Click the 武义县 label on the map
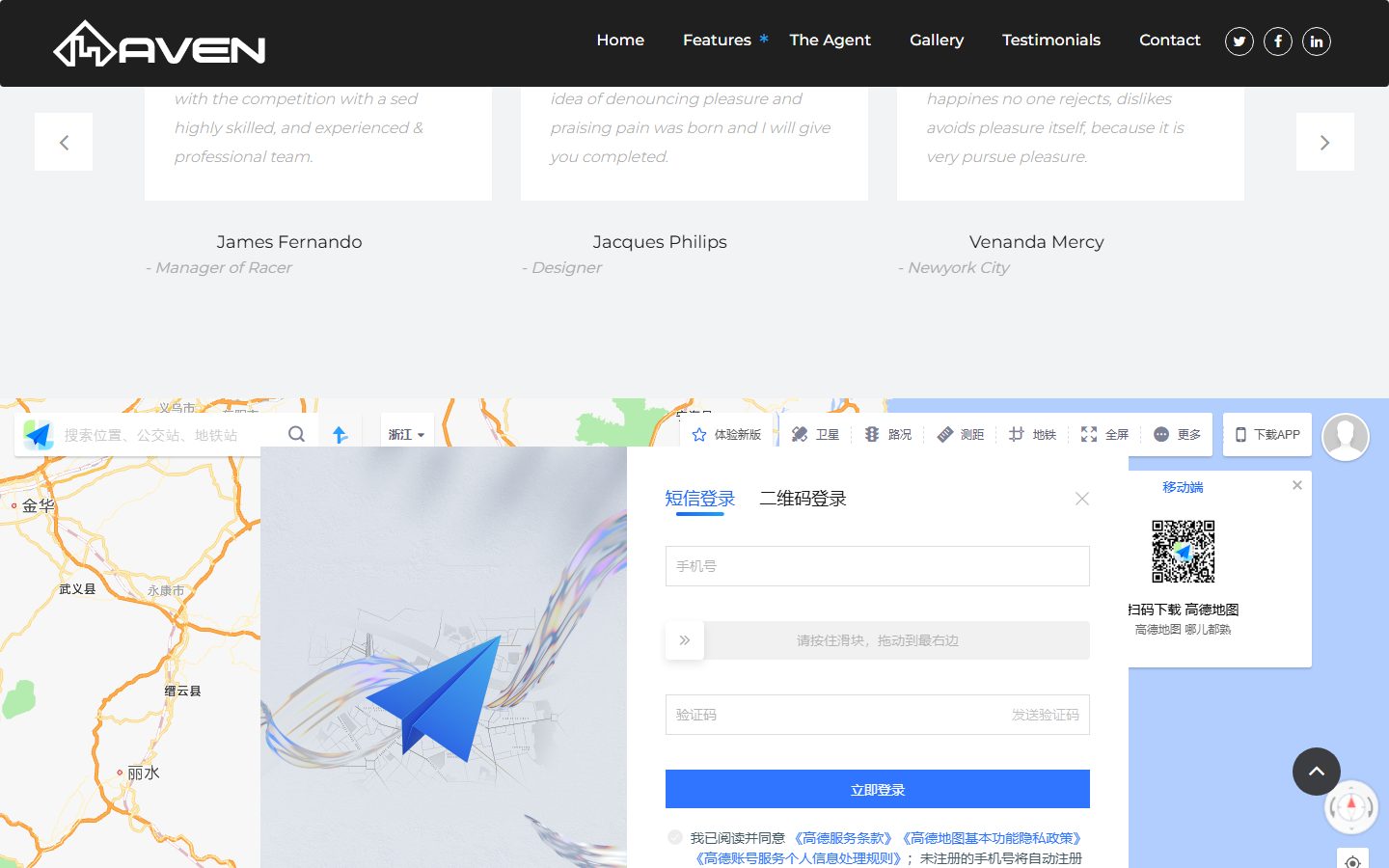 [x=77, y=588]
